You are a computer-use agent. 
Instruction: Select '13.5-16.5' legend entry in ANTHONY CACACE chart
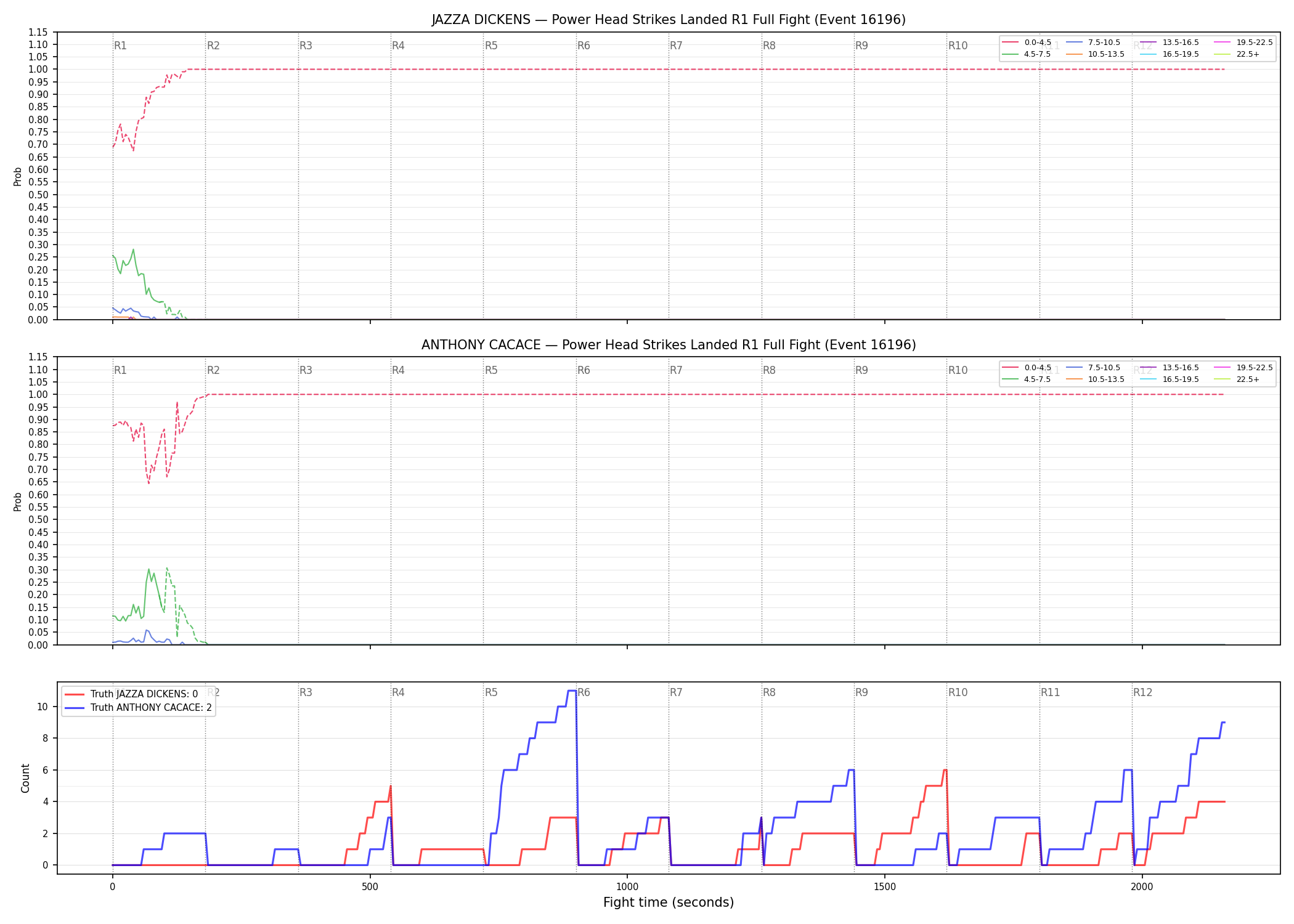[x=1170, y=368]
